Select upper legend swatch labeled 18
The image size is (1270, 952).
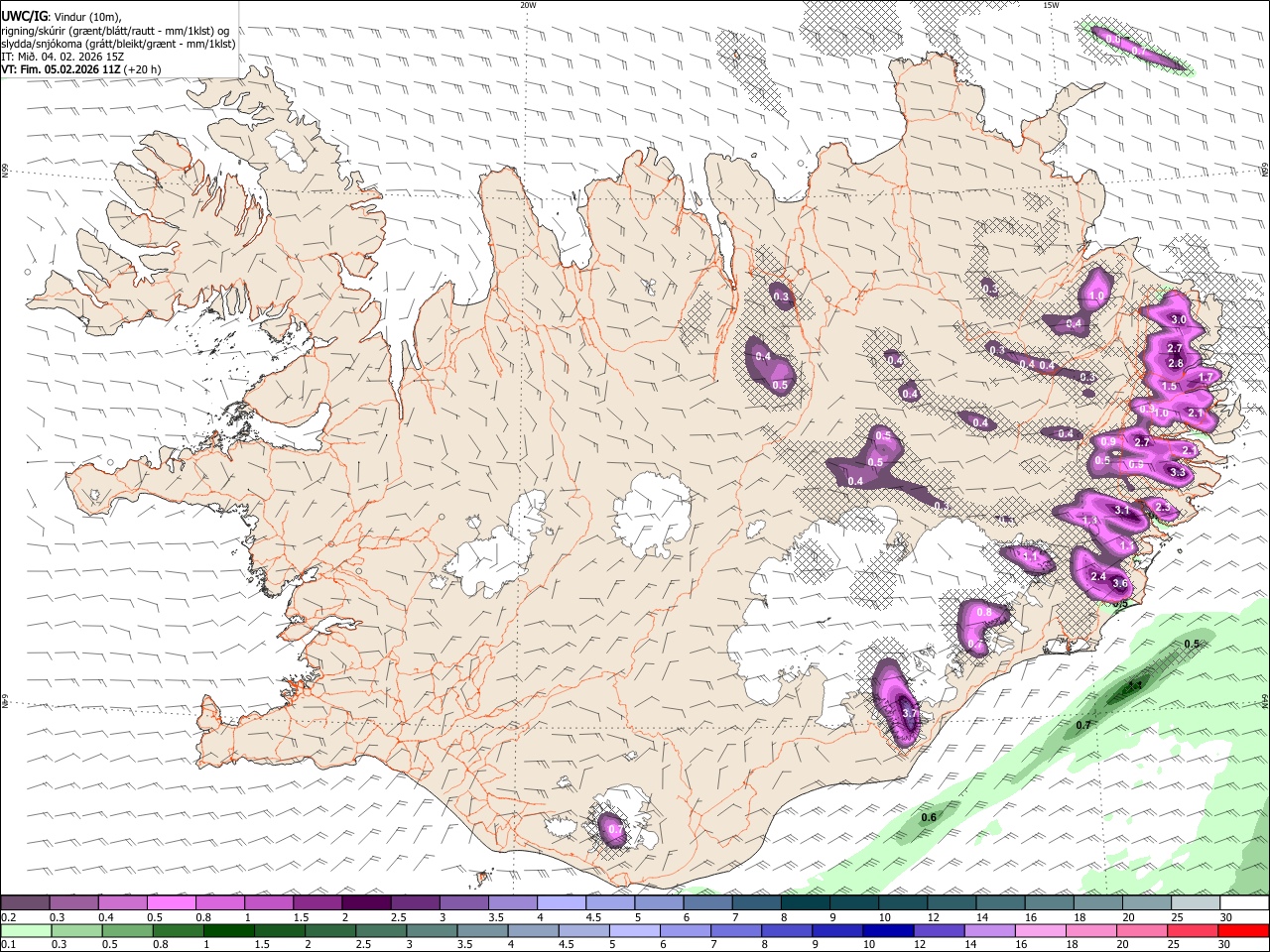[x=1099, y=903]
